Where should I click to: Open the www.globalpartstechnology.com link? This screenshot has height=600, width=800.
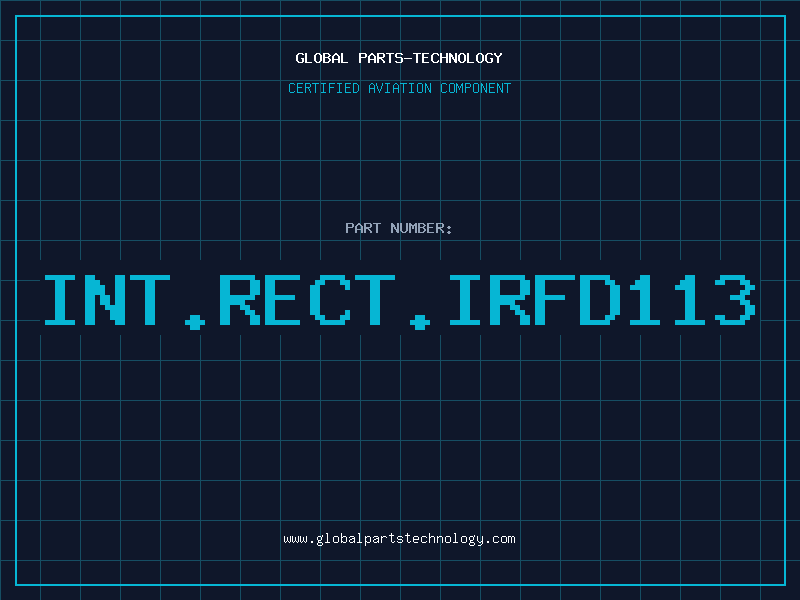click(x=399, y=539)
